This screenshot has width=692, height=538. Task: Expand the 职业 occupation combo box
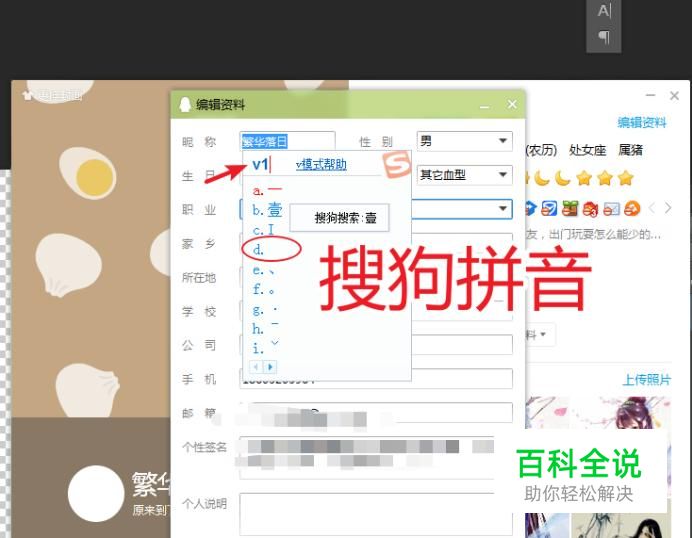pyautogui.click(x=503, y=209)
